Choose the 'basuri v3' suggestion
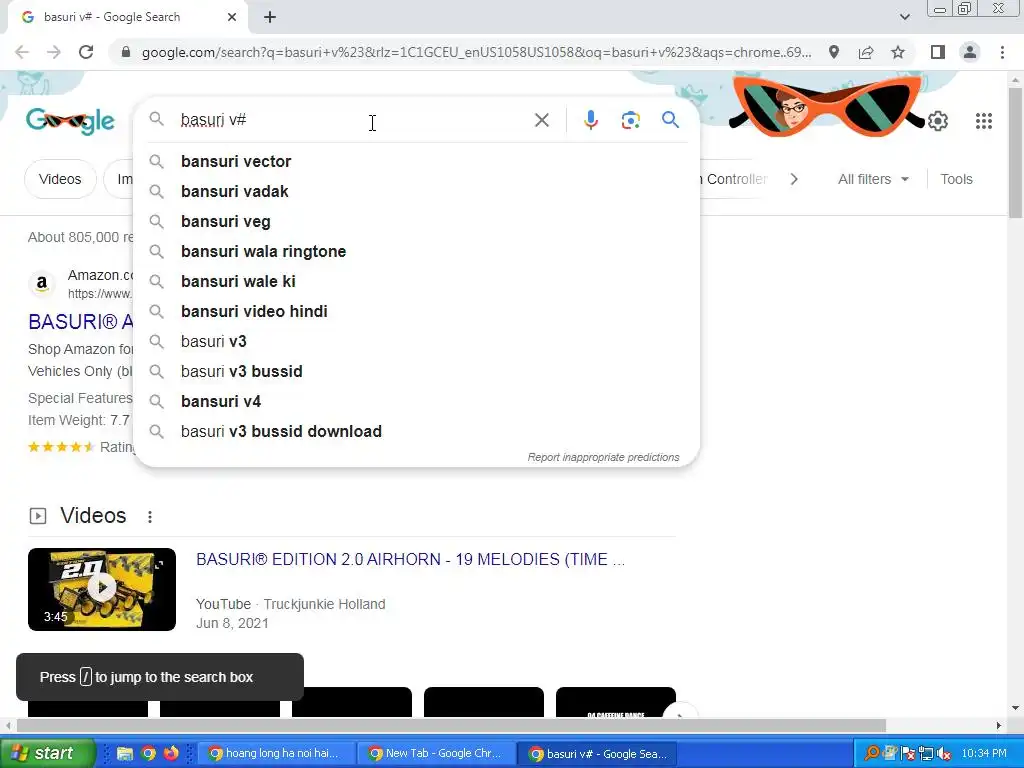The height and width of the screenshot is (768, 1024). click(416, 342)
